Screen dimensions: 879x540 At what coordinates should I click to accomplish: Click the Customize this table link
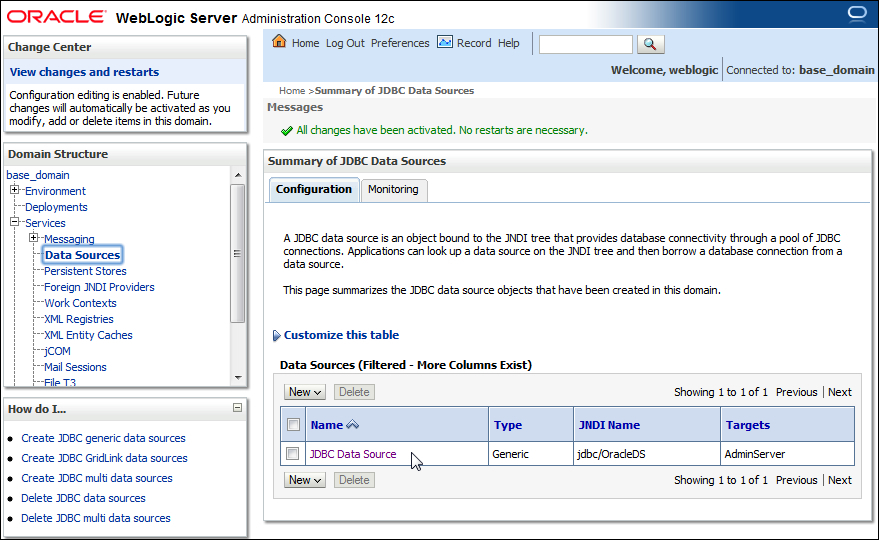coord(341,335)
